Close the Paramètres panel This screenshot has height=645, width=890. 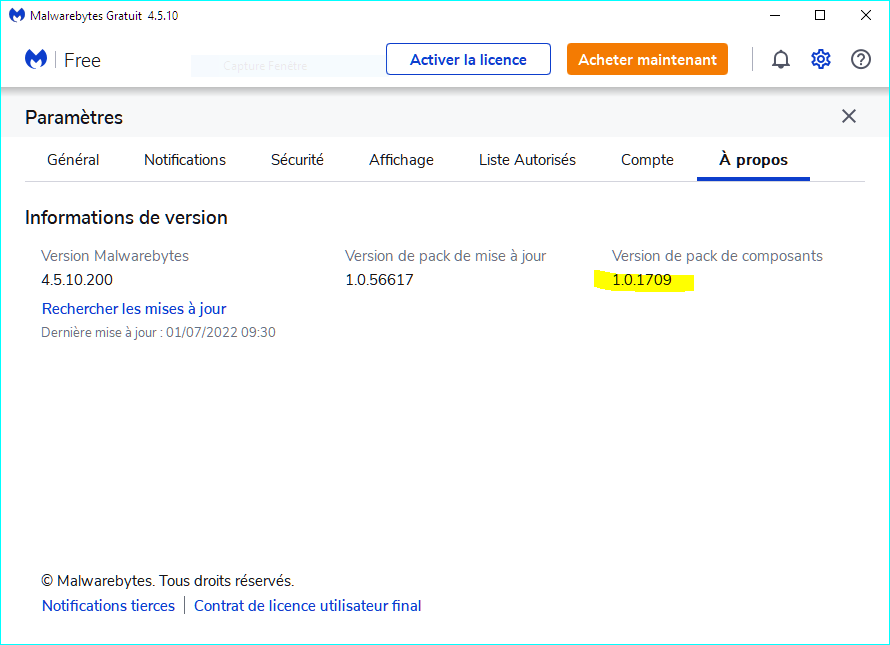tap(849, 116)
